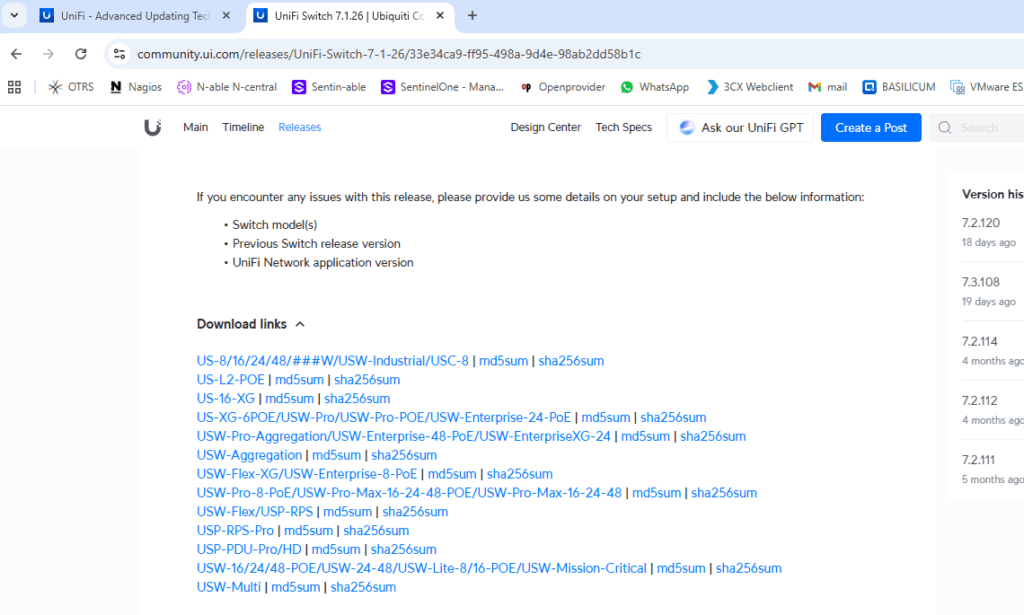1024x615 pixels.
Task: Open the SentinelOne Management bookmark
Action: pyautogui.click(x=443, y=87)
